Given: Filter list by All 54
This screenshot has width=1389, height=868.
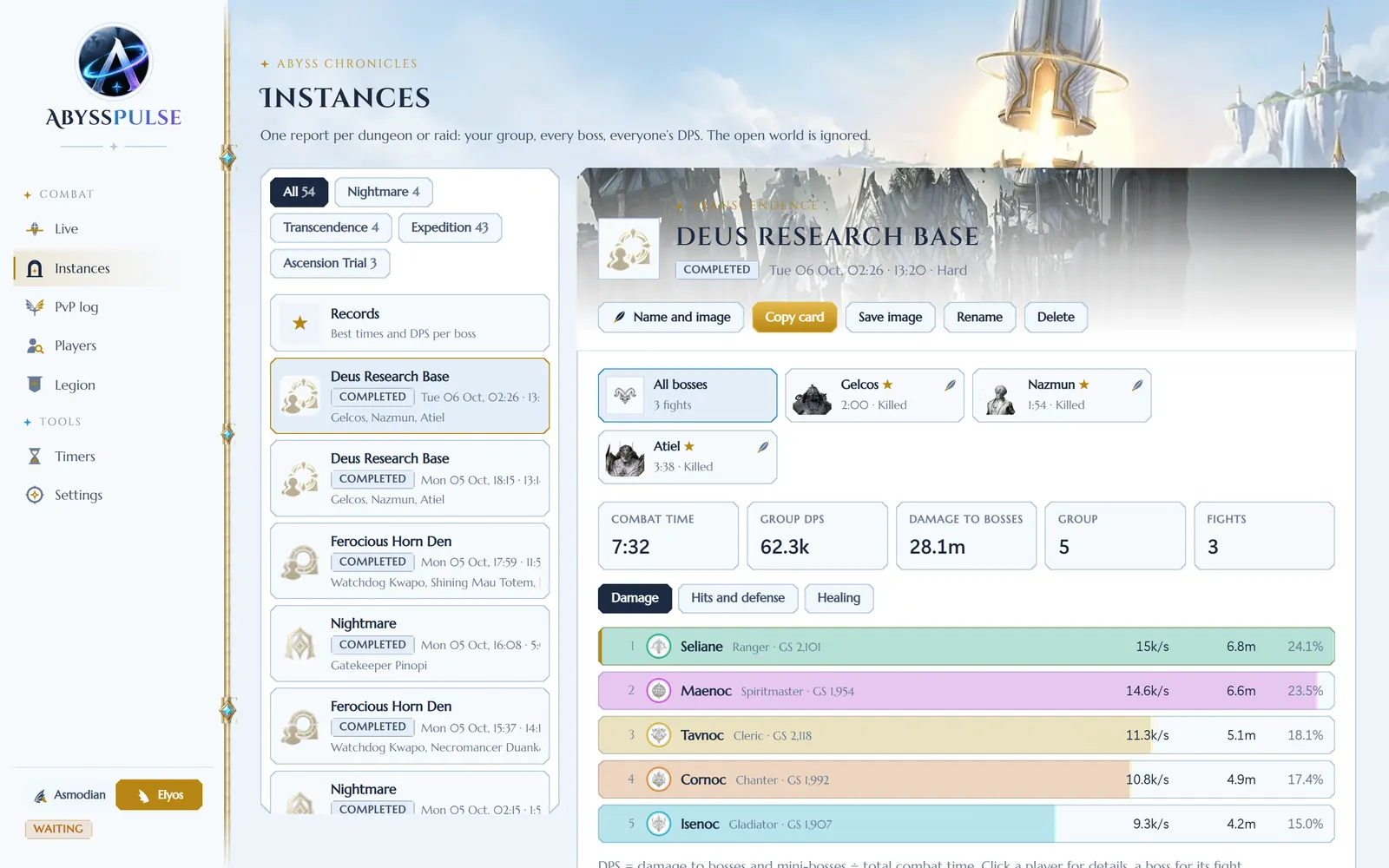Looking at the screenshot, I should point(299,192).
